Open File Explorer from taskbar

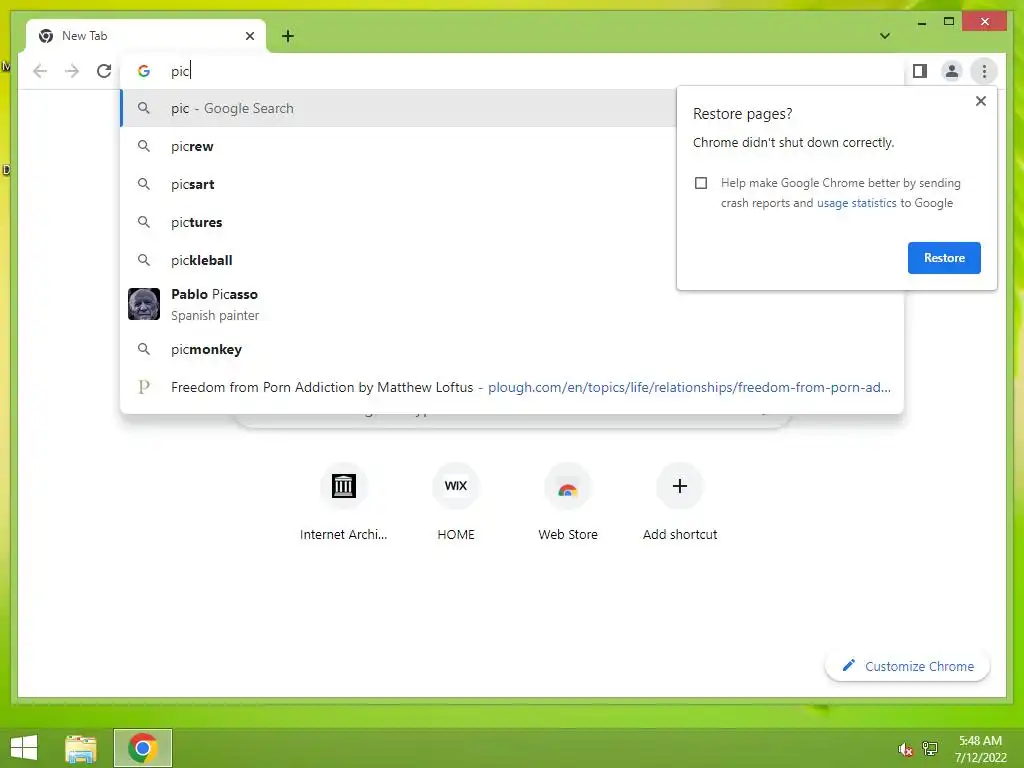[x=81, y=748]
